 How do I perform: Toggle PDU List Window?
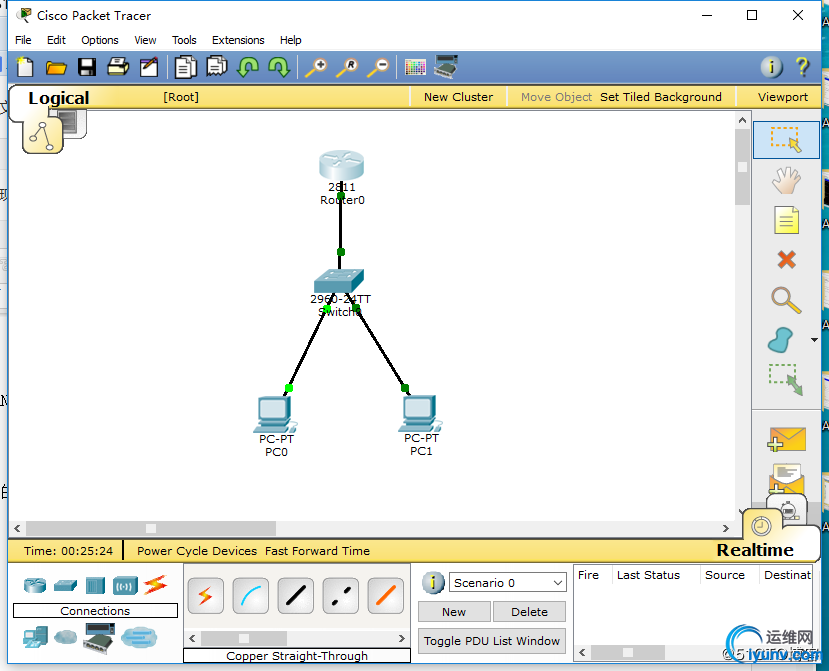[491, 641]
